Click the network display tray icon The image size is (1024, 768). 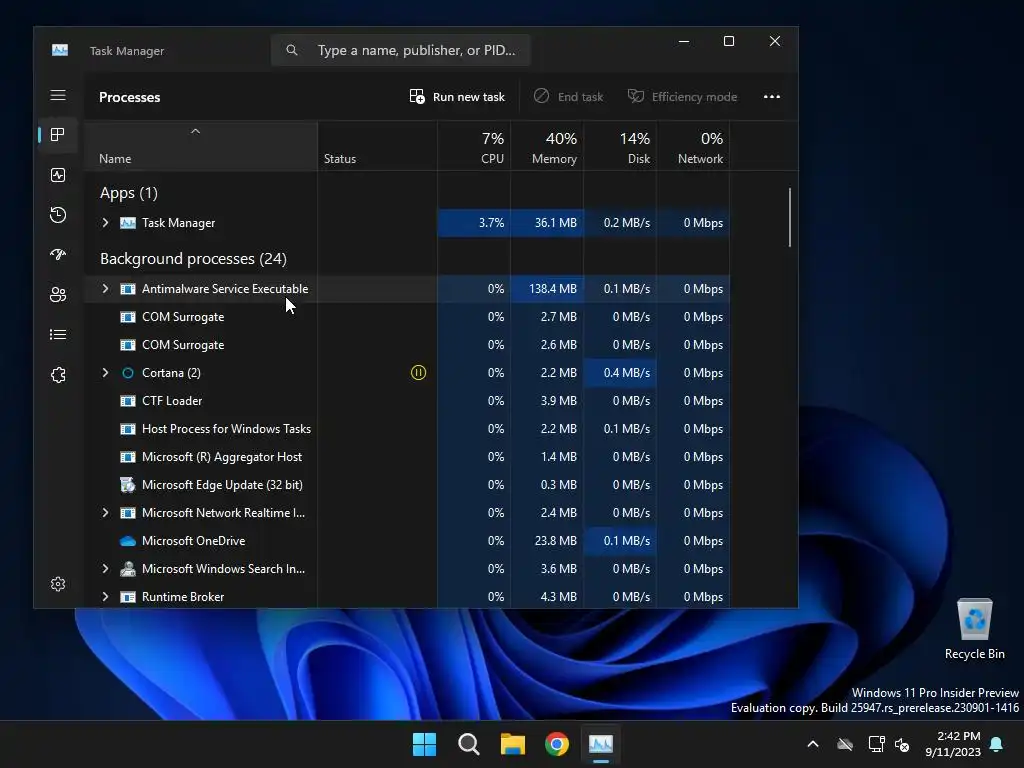876,744
